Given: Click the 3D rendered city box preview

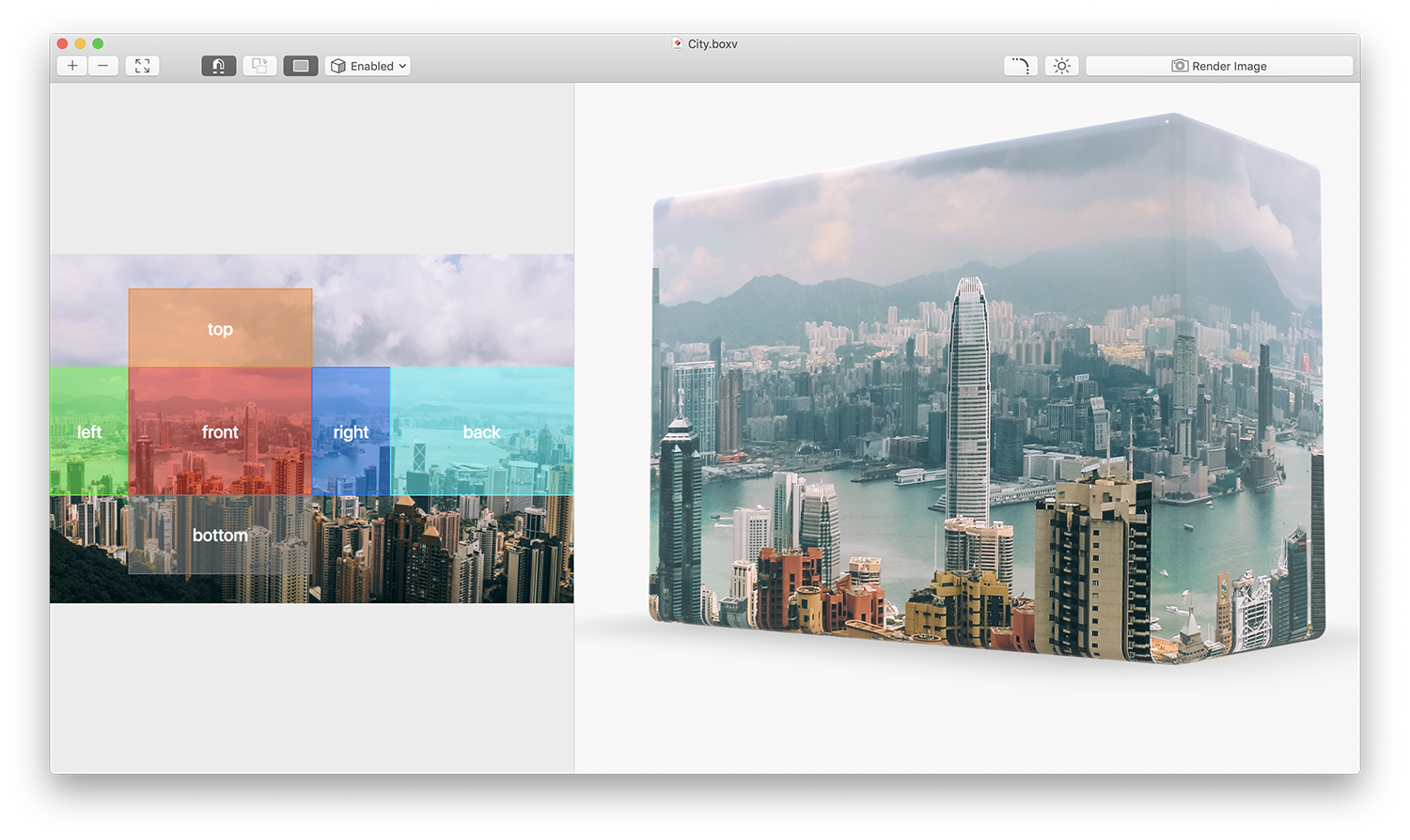Looking at the screenshot, I should (x=987, y=390).
